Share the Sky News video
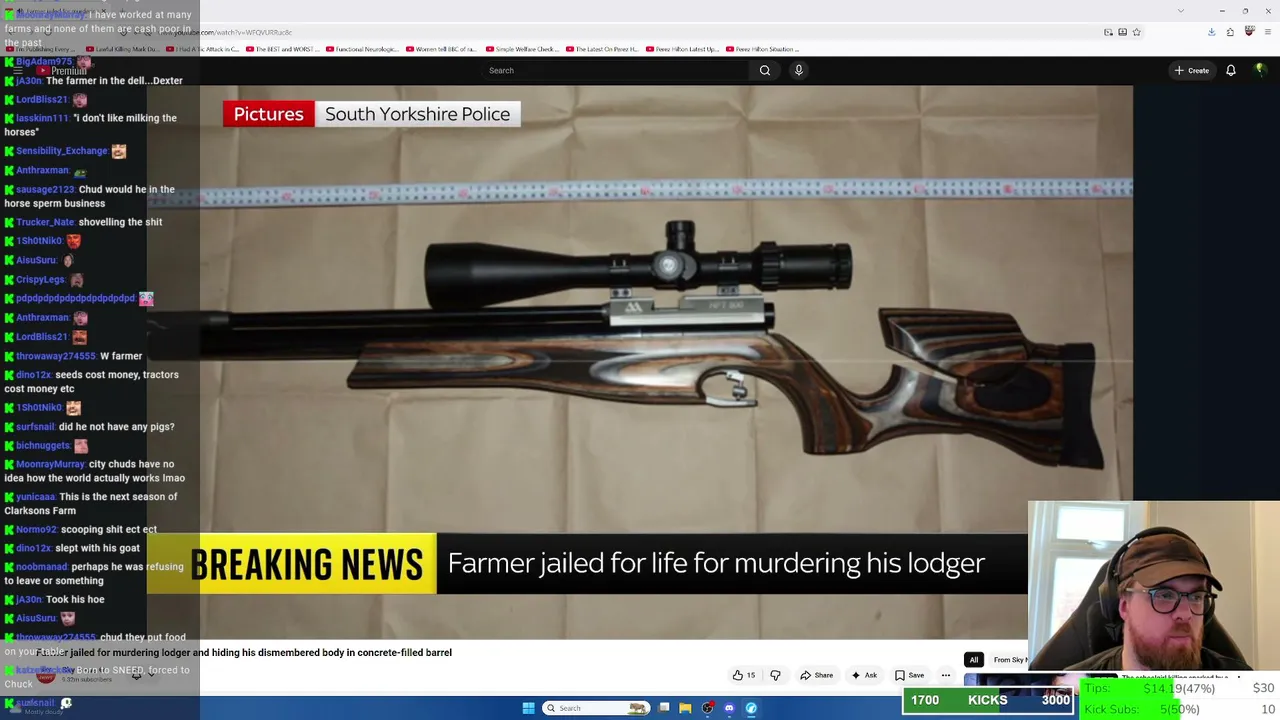This screenshot has height=720, width=1280. click(x=817, y=675)
